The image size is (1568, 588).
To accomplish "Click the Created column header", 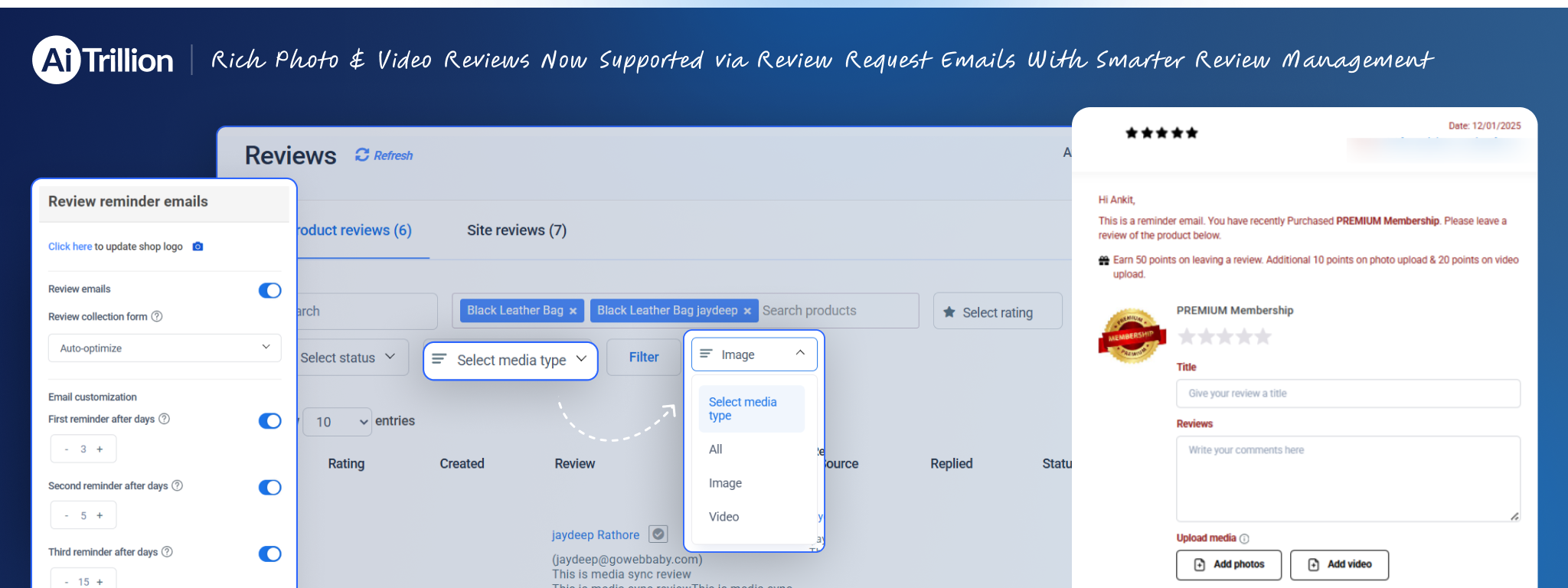I will 462,464.
